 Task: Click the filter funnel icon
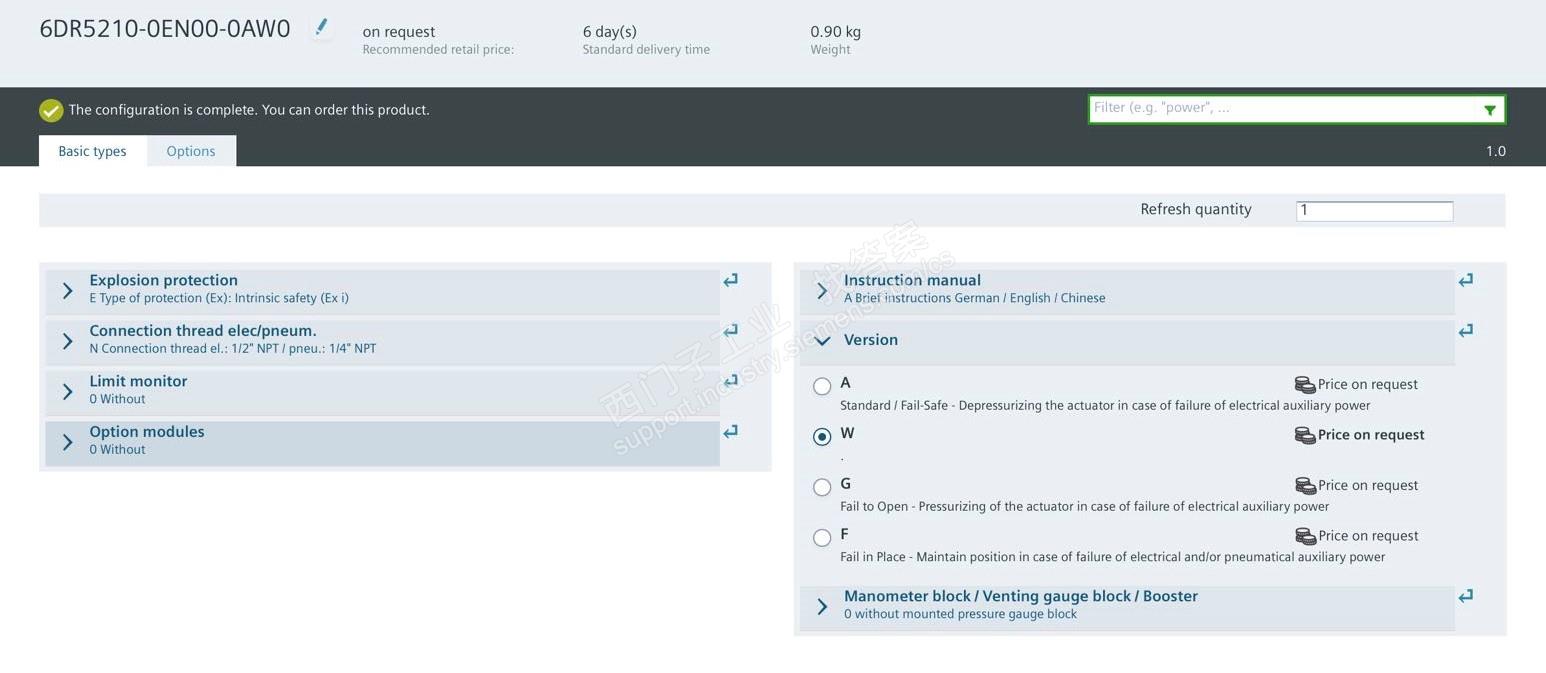[1490, 110]
